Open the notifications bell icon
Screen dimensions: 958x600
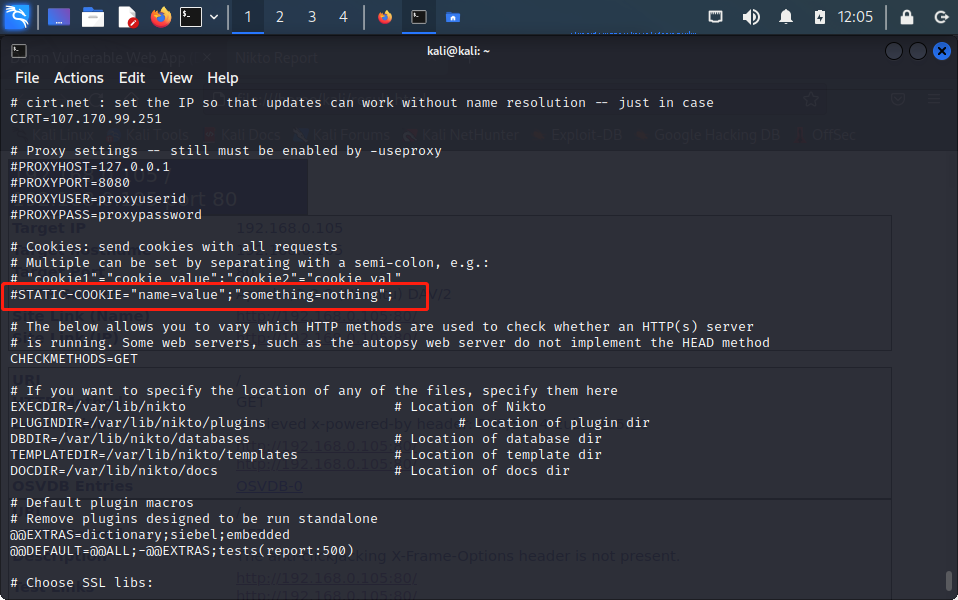[x=786, y=17]
